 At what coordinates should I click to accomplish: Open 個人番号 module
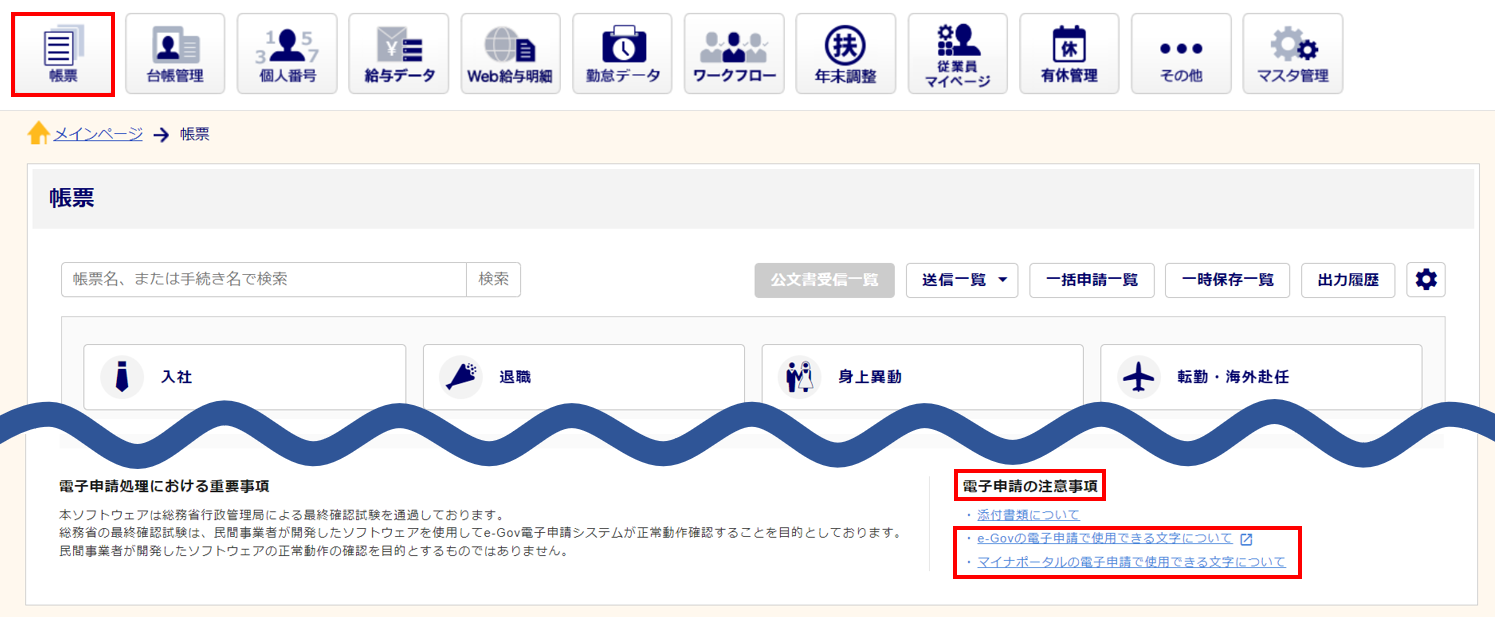(287, 55)
